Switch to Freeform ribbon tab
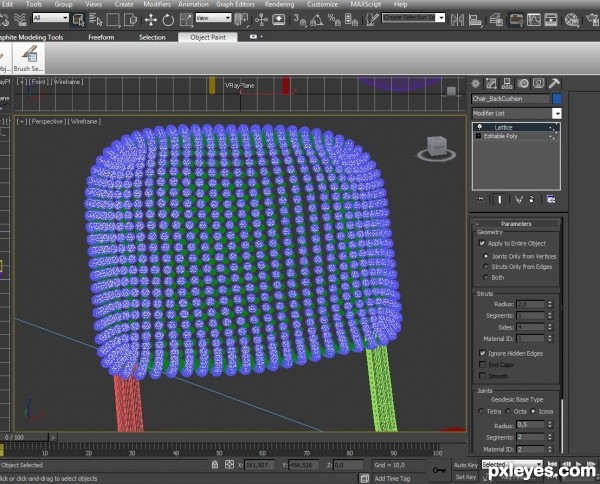The height and width of the screenshot is (484, 600). click(101, 37)
